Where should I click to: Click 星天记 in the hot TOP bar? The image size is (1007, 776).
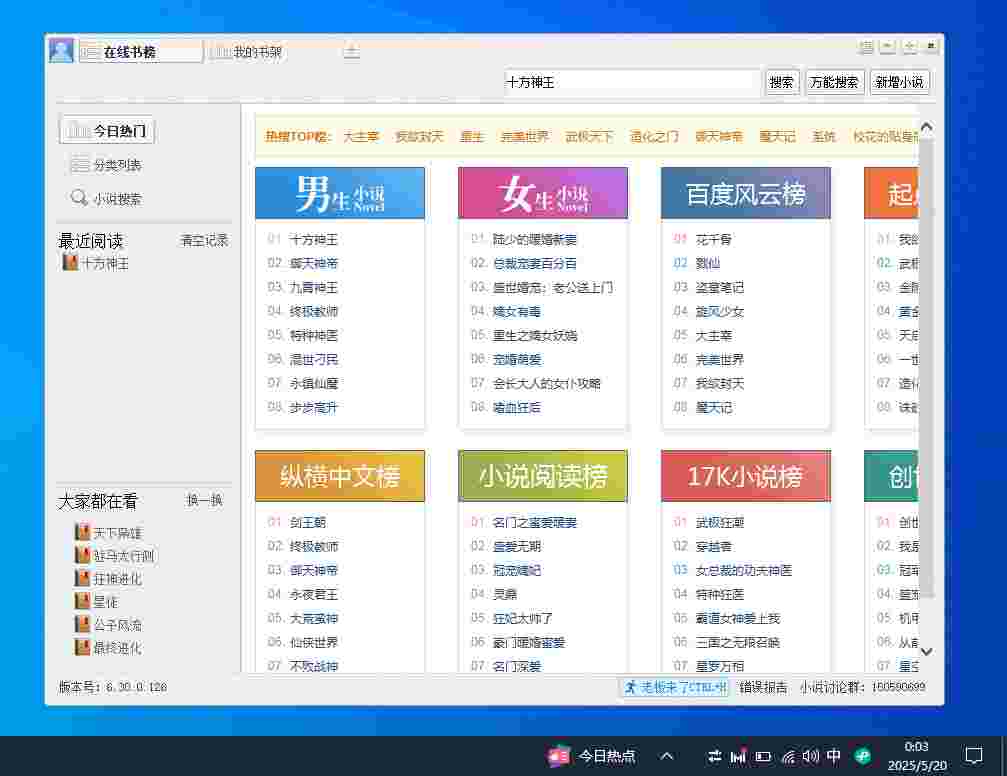point(777,136)
